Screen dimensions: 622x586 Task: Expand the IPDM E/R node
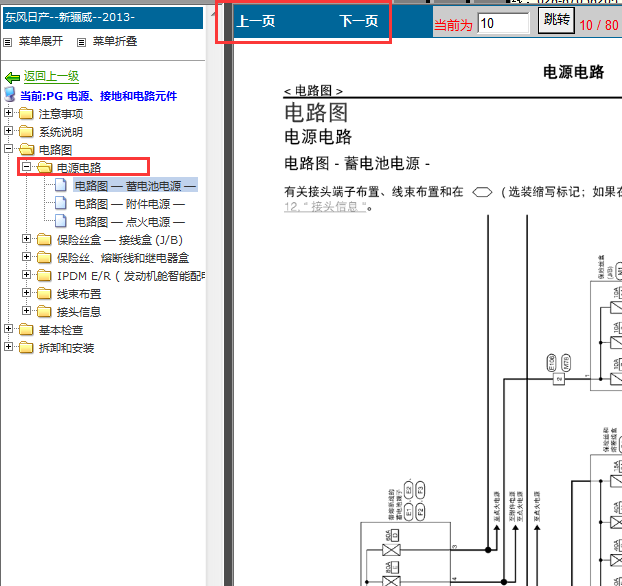pyautogui.click(x=27, y=275)
